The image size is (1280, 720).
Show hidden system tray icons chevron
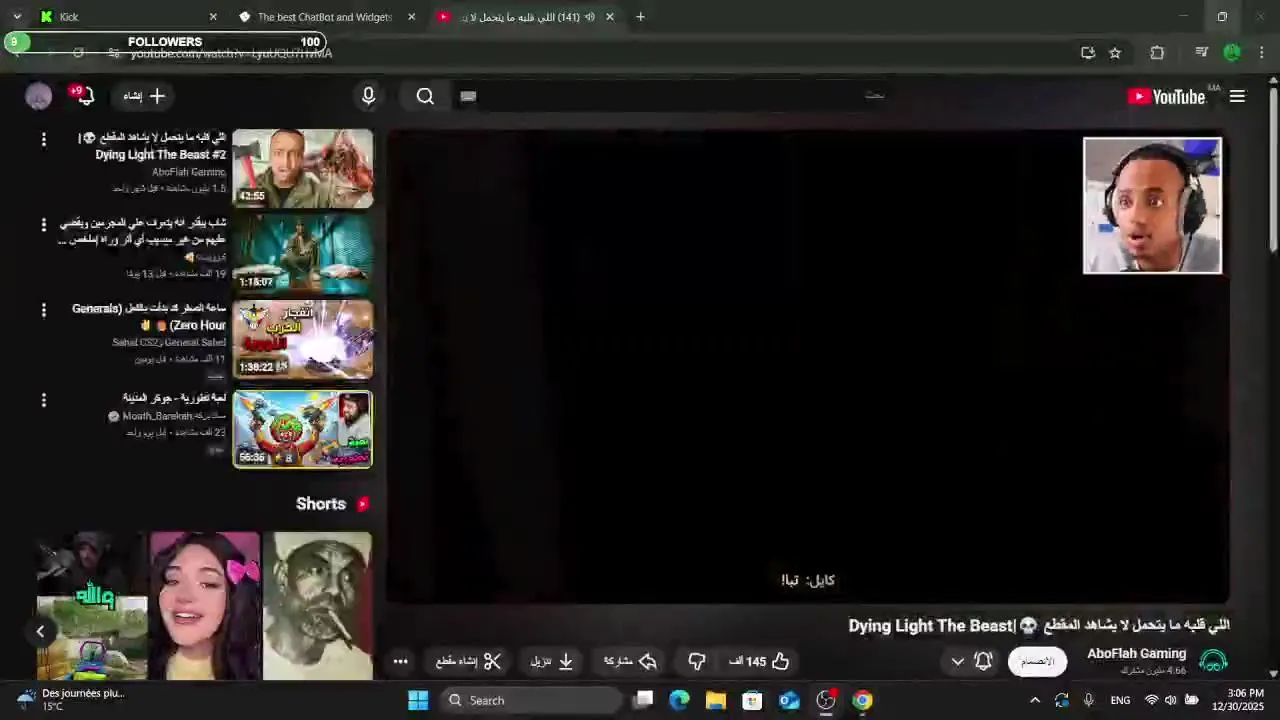point(1035,700)
